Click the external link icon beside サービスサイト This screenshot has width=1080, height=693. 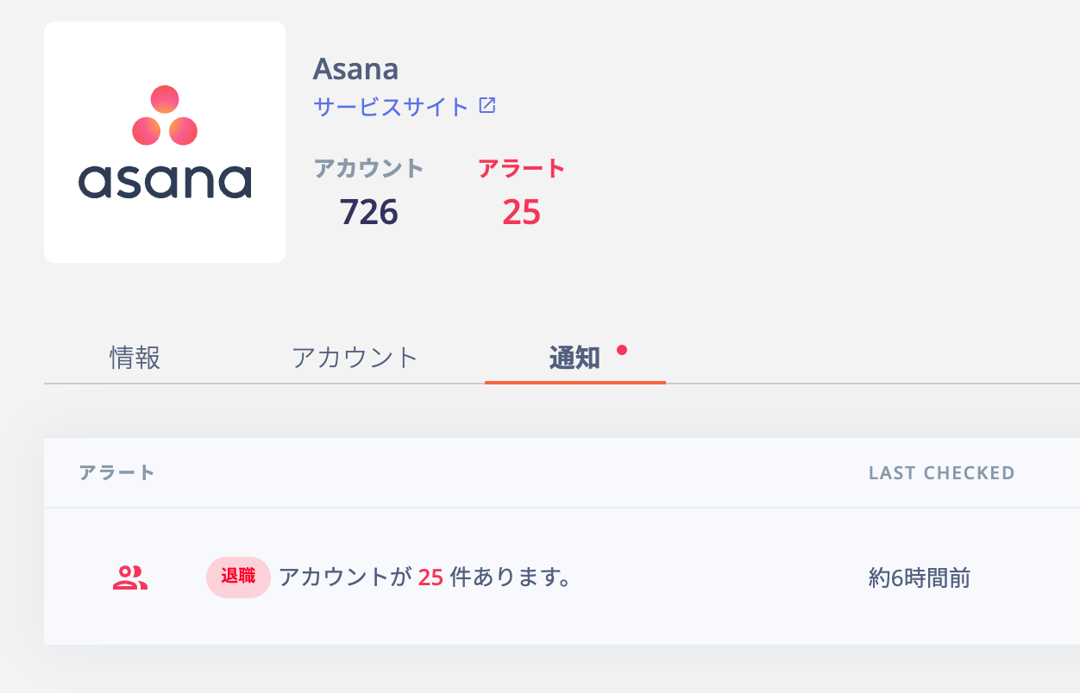coord(487,105)
